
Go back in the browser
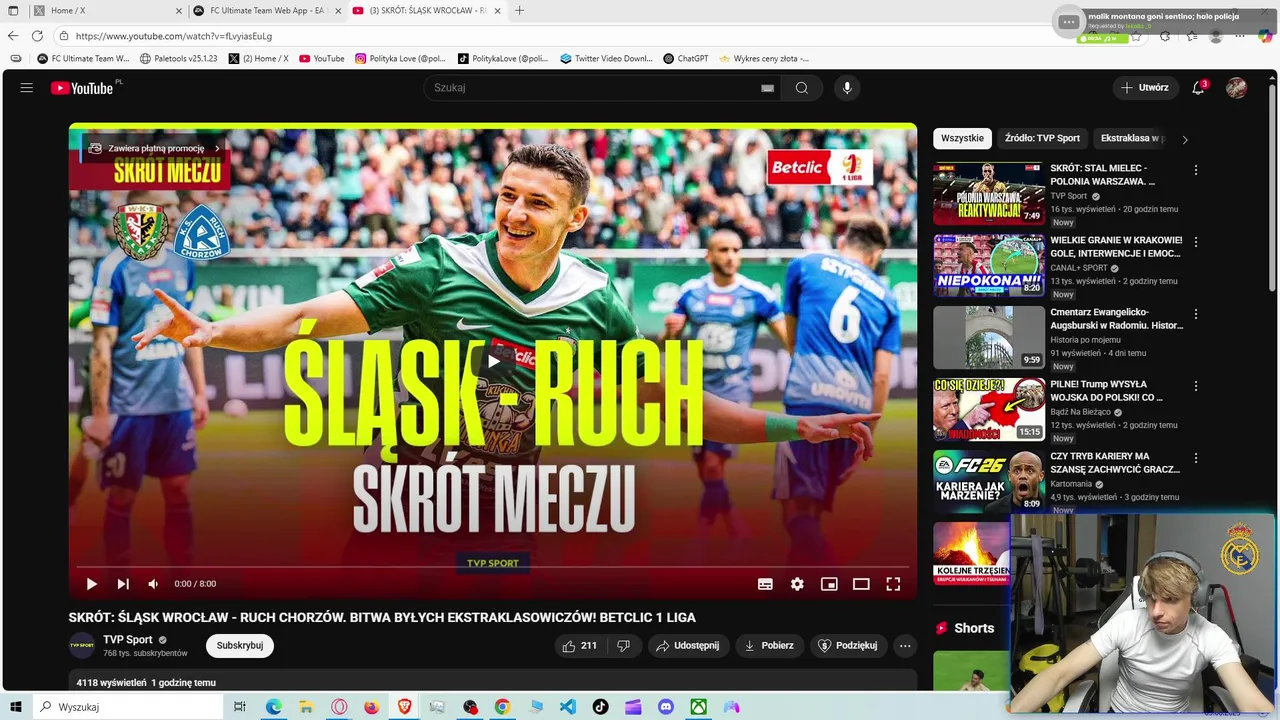[x=13, y=36]
